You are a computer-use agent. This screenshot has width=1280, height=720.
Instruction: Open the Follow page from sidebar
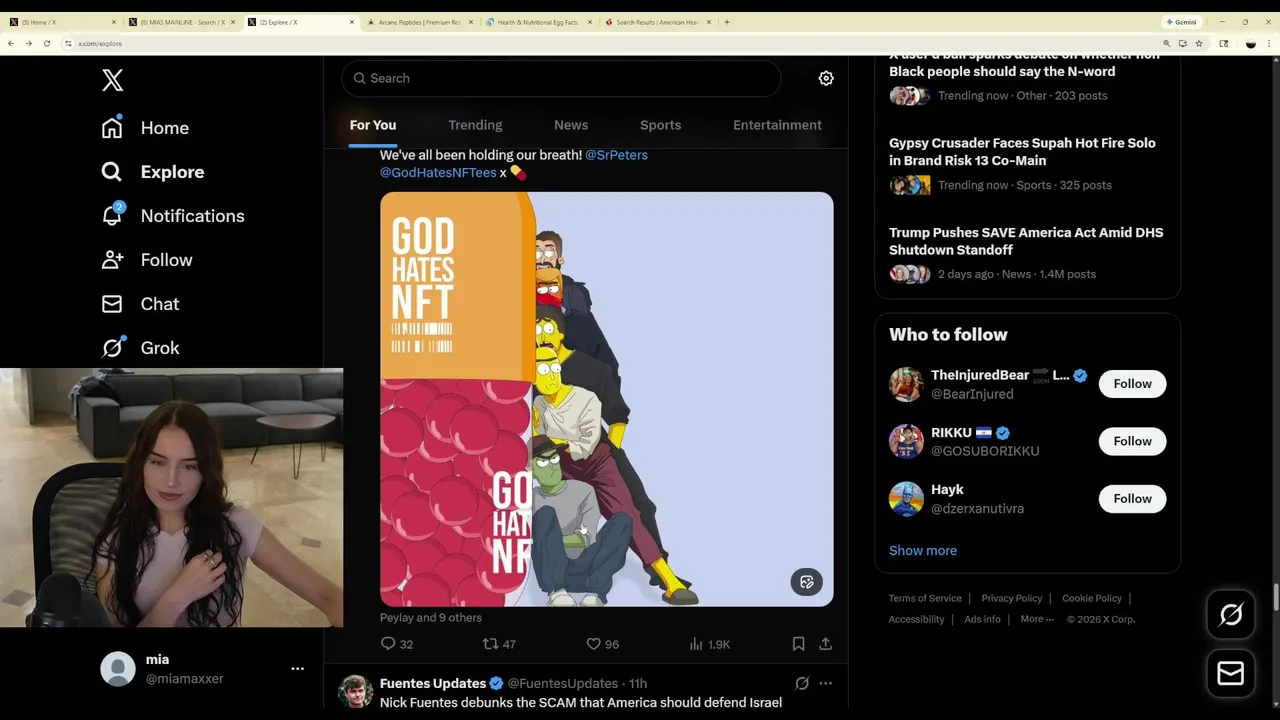[x=146, y=260]
